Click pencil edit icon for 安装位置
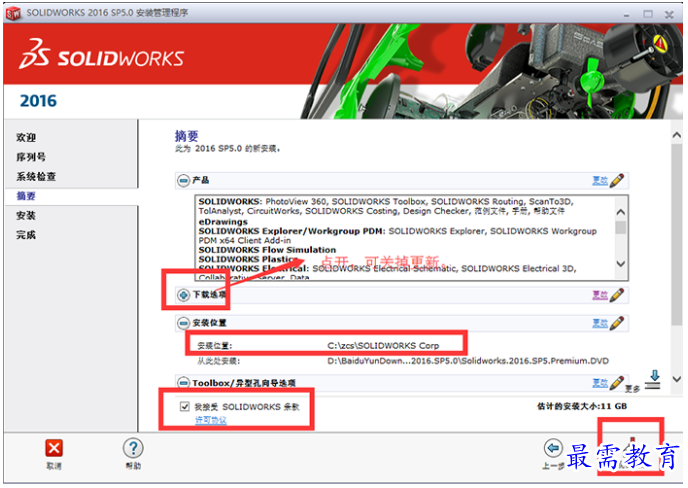This screenshot has width=688, height=488. click(617, 323)
